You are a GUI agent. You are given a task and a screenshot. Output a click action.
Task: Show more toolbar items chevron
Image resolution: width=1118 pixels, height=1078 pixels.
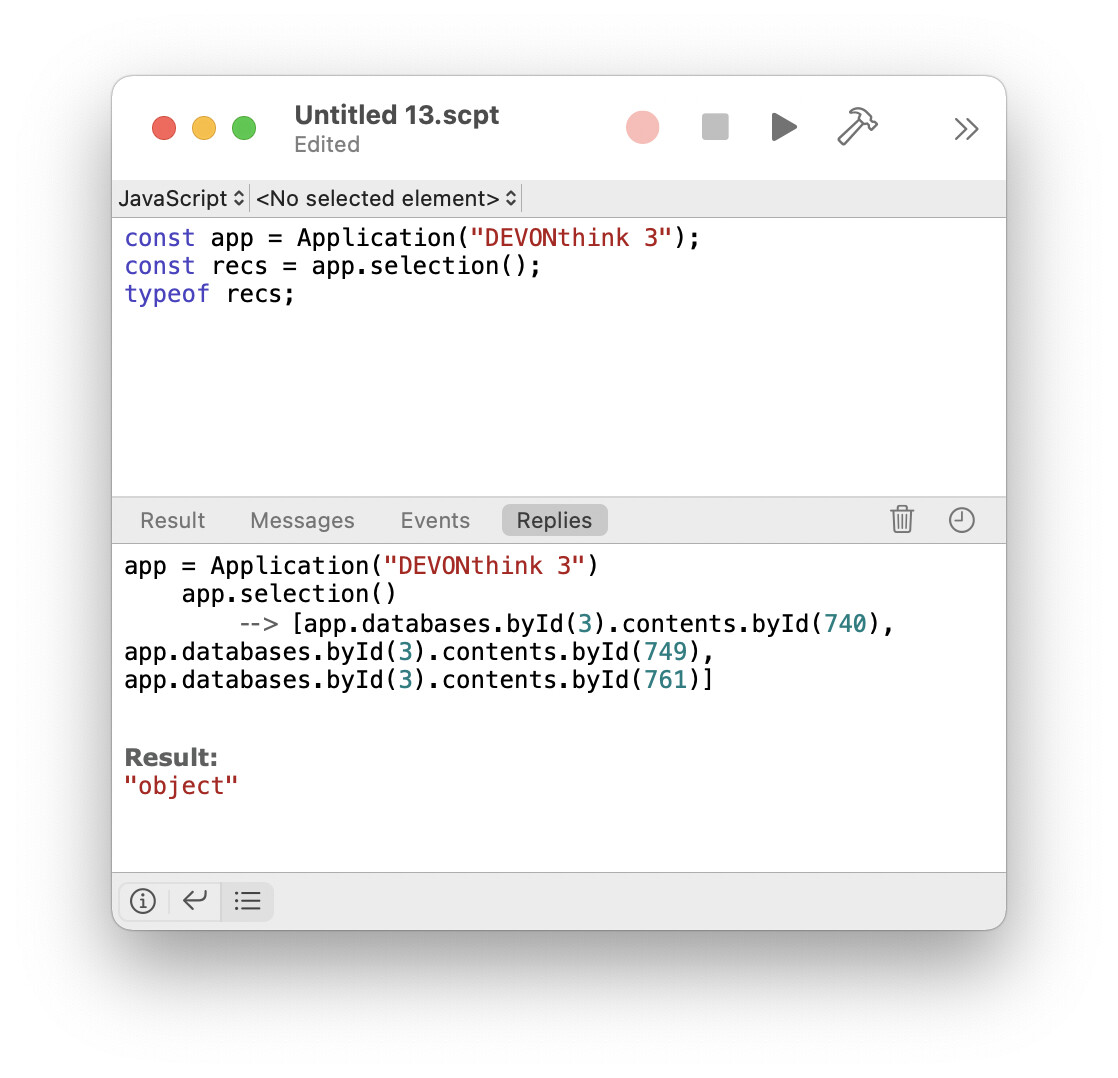pos(965,129)
